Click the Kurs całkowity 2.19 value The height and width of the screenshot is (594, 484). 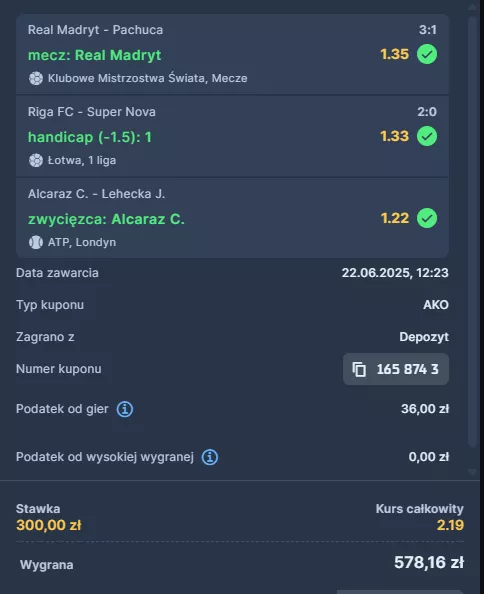(x=450, y=525)
